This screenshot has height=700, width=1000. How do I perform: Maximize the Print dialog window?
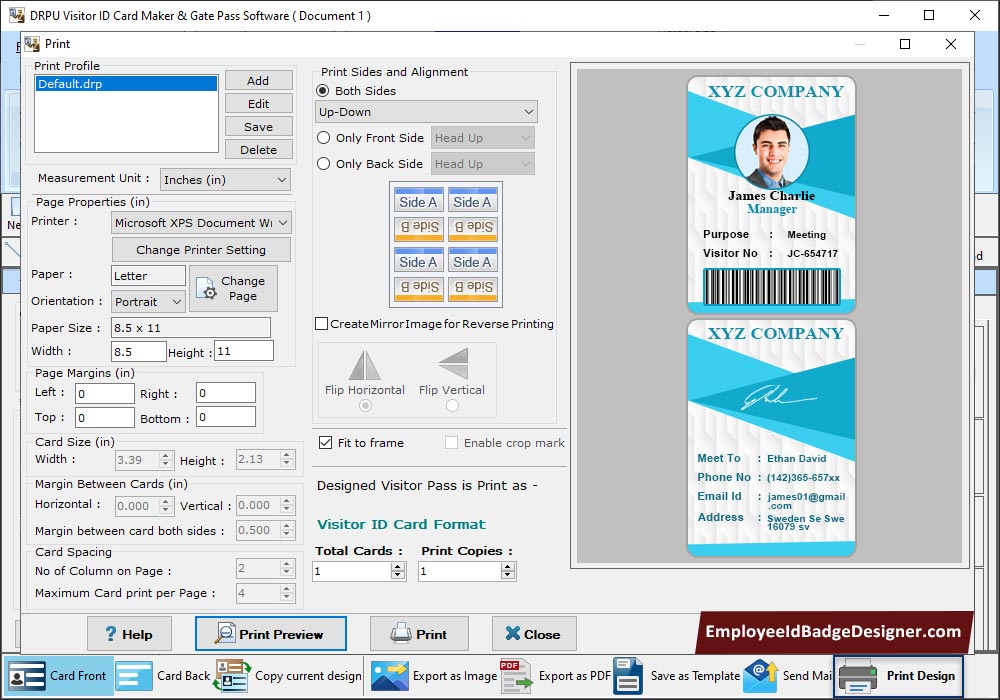[x=904, y=44]
